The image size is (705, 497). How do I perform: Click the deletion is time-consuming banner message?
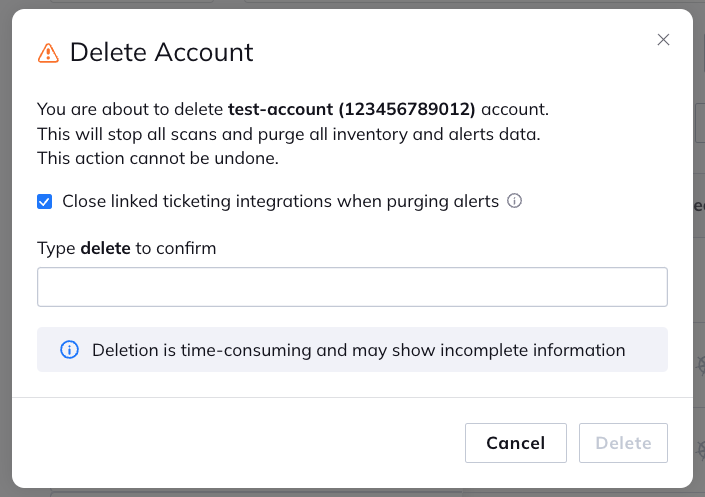pyautogui.click(x=358, y=350)
